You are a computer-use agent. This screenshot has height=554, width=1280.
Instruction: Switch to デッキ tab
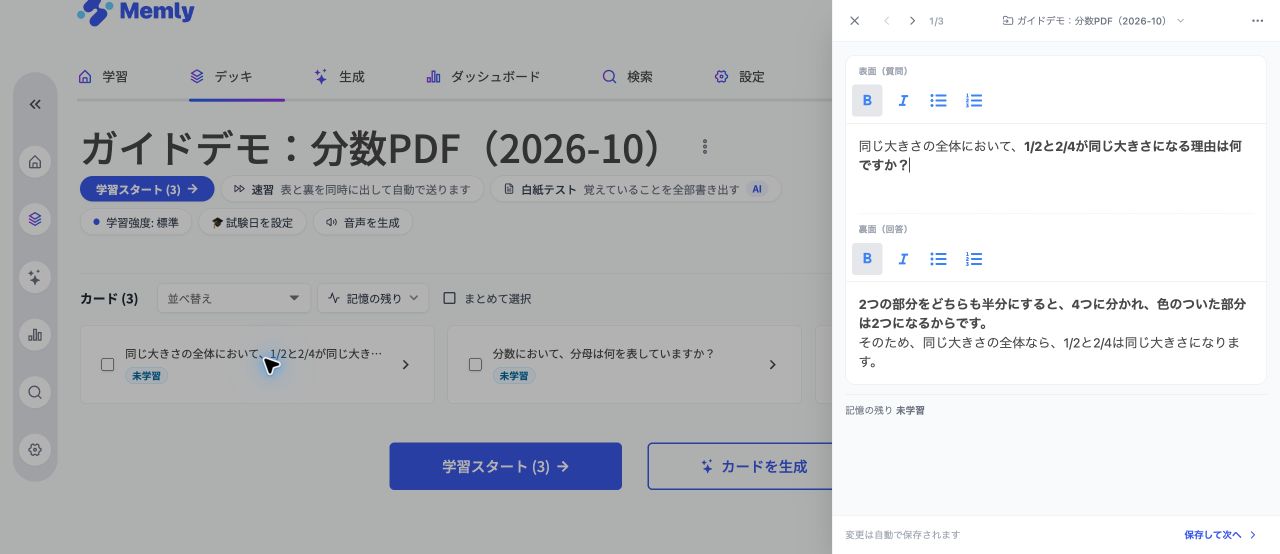pyautogui.click(x=221, y=77)
